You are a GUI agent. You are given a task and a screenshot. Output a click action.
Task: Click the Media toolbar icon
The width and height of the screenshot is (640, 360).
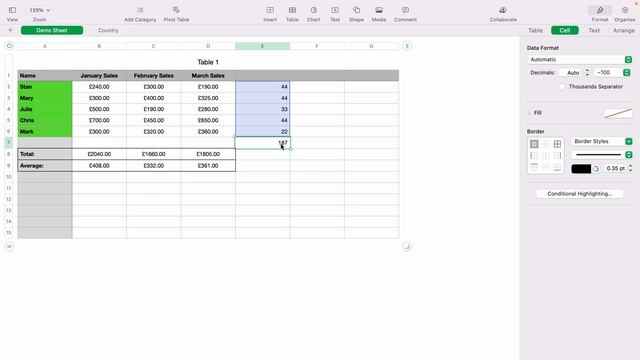[x=379, y=10]
